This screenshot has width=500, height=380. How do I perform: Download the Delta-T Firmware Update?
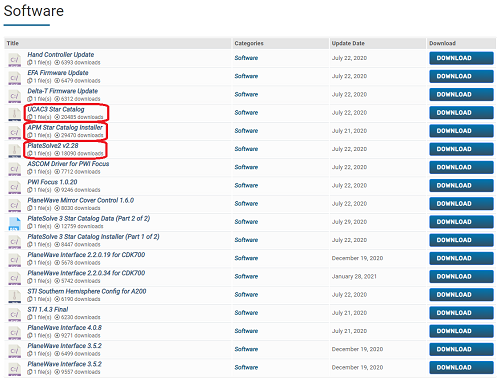click(x=461, y=94)
